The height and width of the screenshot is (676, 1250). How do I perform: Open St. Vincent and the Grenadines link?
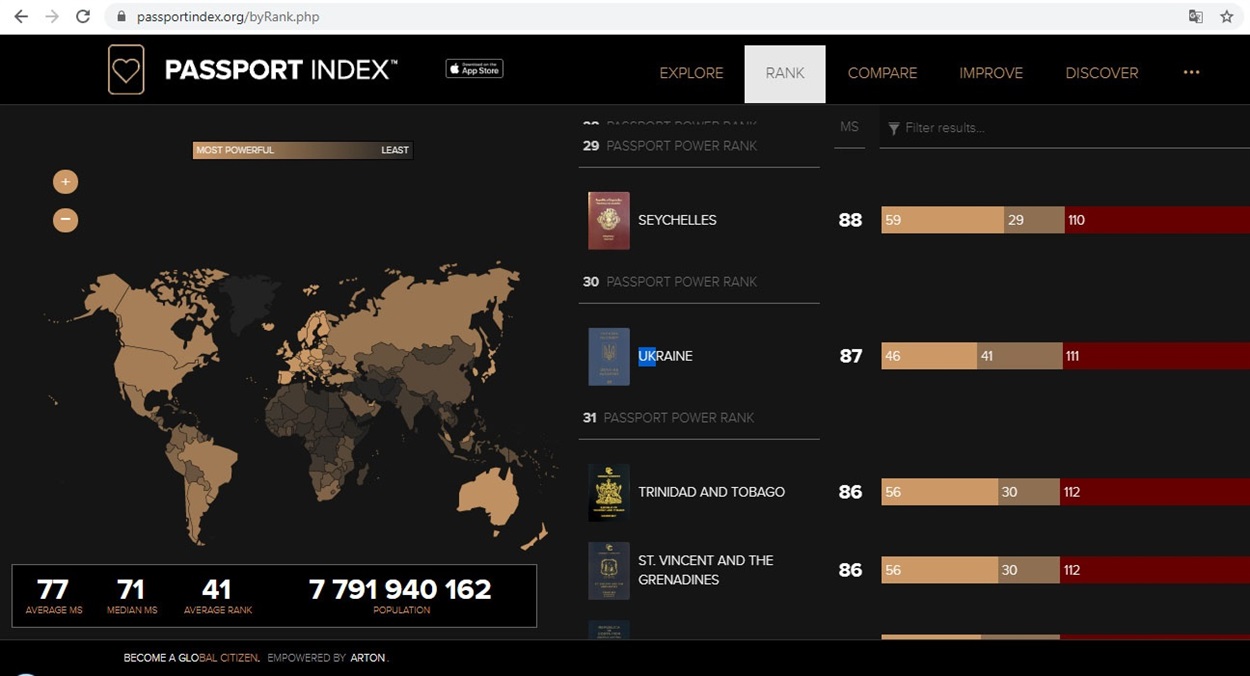coord(706,570)
